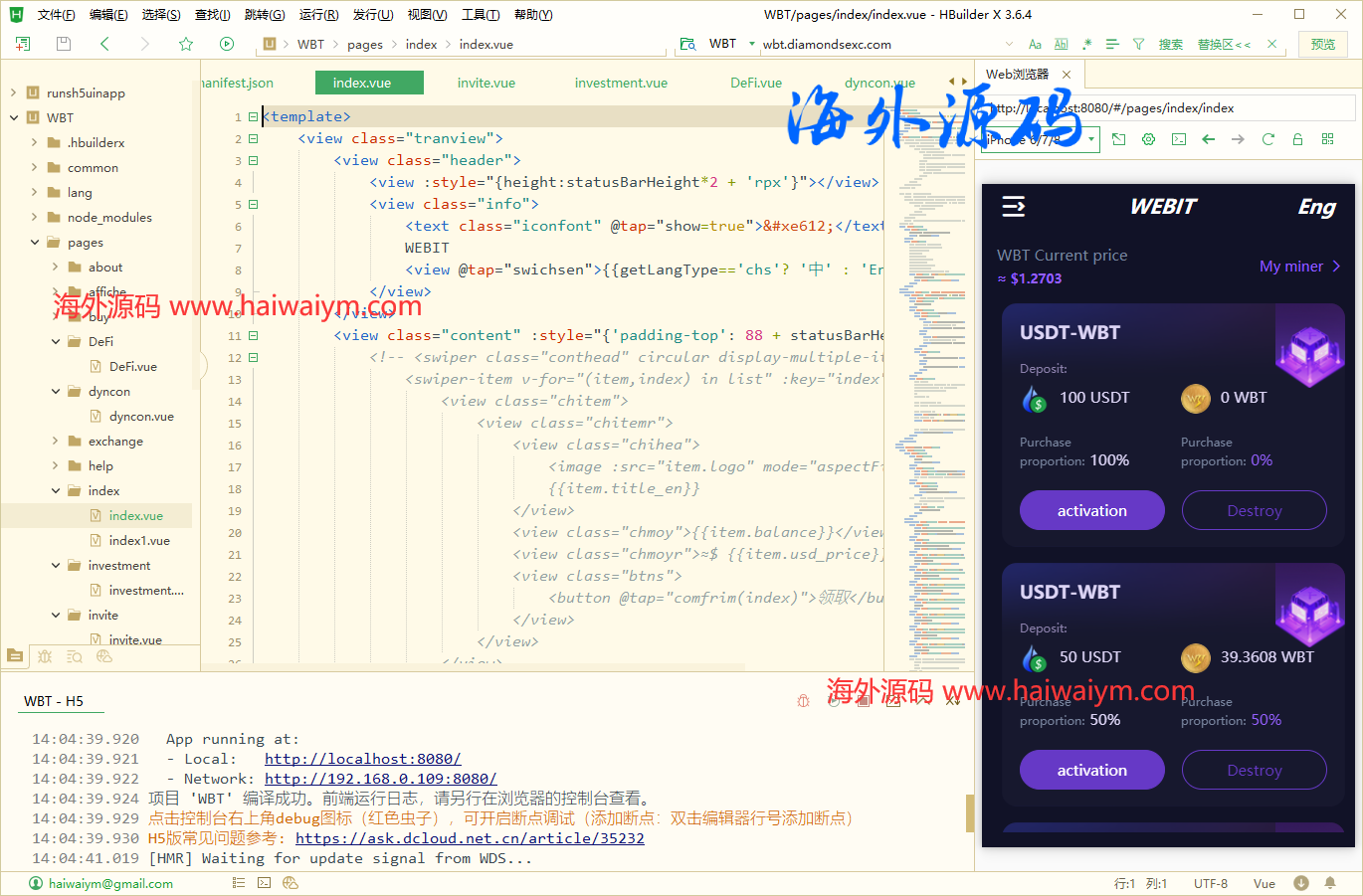Toggle regex mode in the search field
The width and height of the screenshot is (1363, 896).
[x=1086, y=44]
